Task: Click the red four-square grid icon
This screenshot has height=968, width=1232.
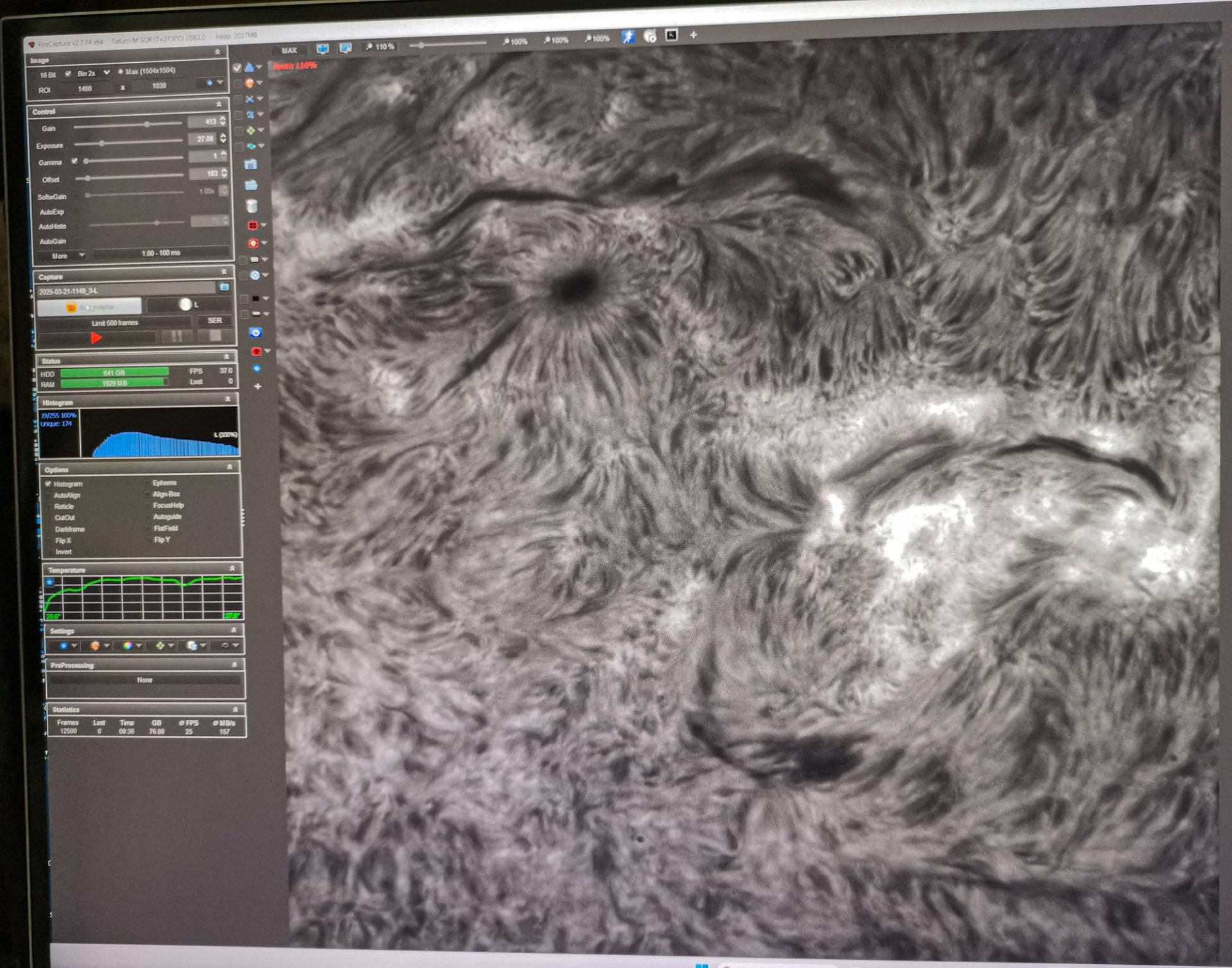Action: (253, 225)
